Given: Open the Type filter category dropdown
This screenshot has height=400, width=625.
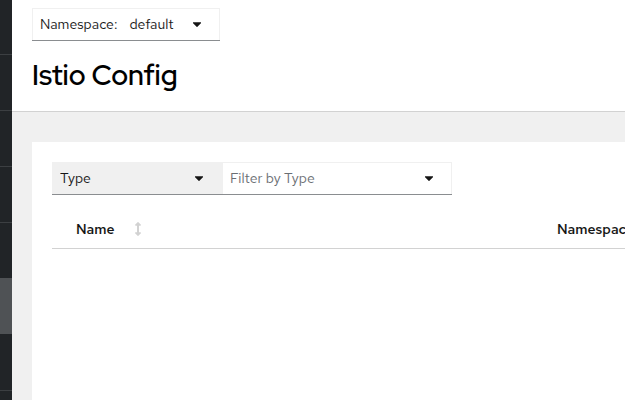Looking at the screenshot, I should tap(137, 178).
